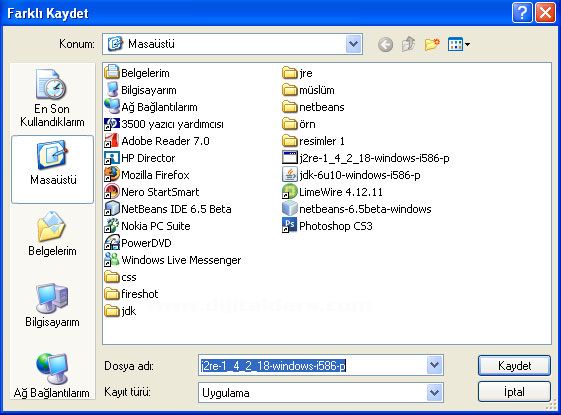The image size is (561, 415).
Task: Select the css folder
Action: click(121, 277)
